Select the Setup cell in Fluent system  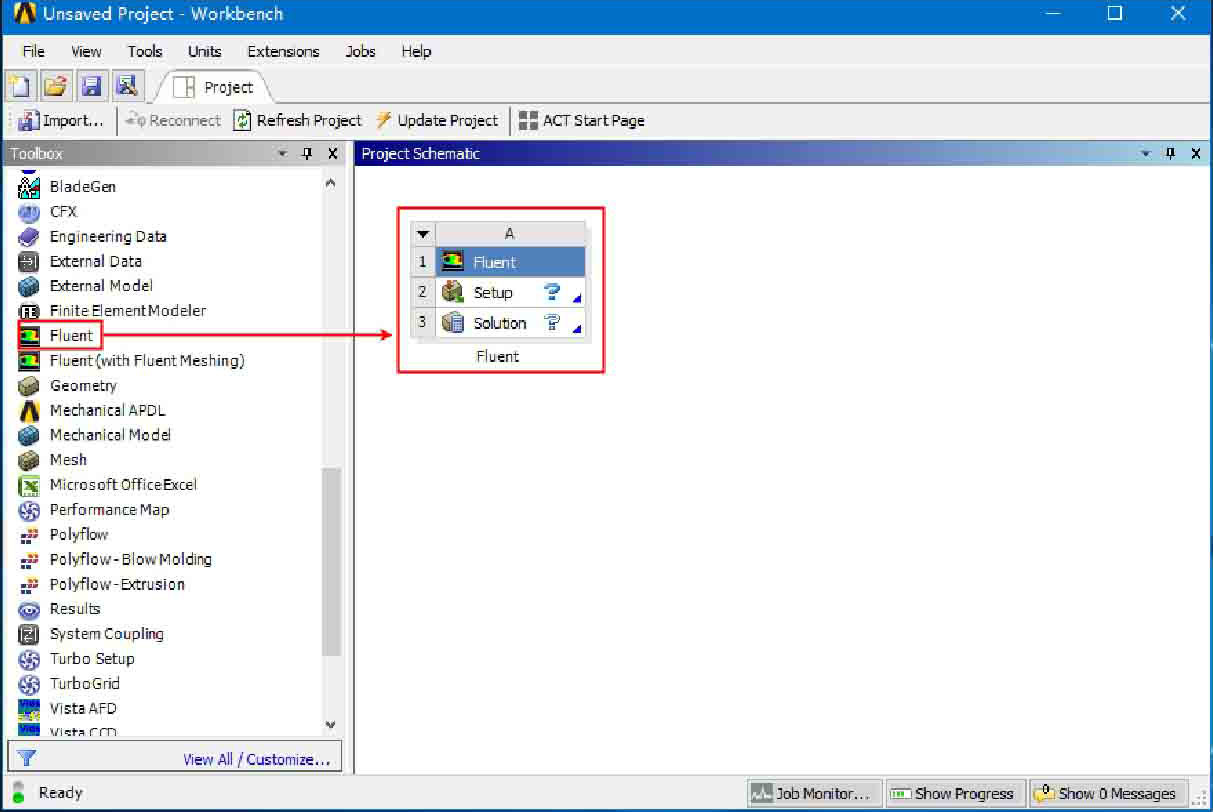point(493,293)
